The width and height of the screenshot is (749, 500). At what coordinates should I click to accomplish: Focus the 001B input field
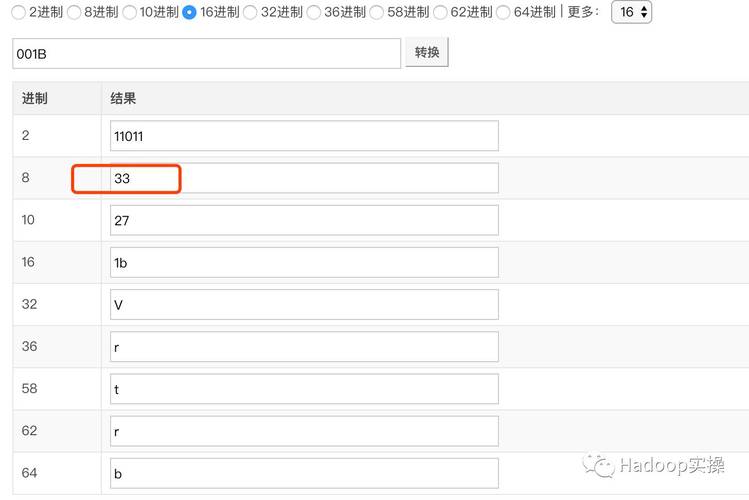click(206, 53)
